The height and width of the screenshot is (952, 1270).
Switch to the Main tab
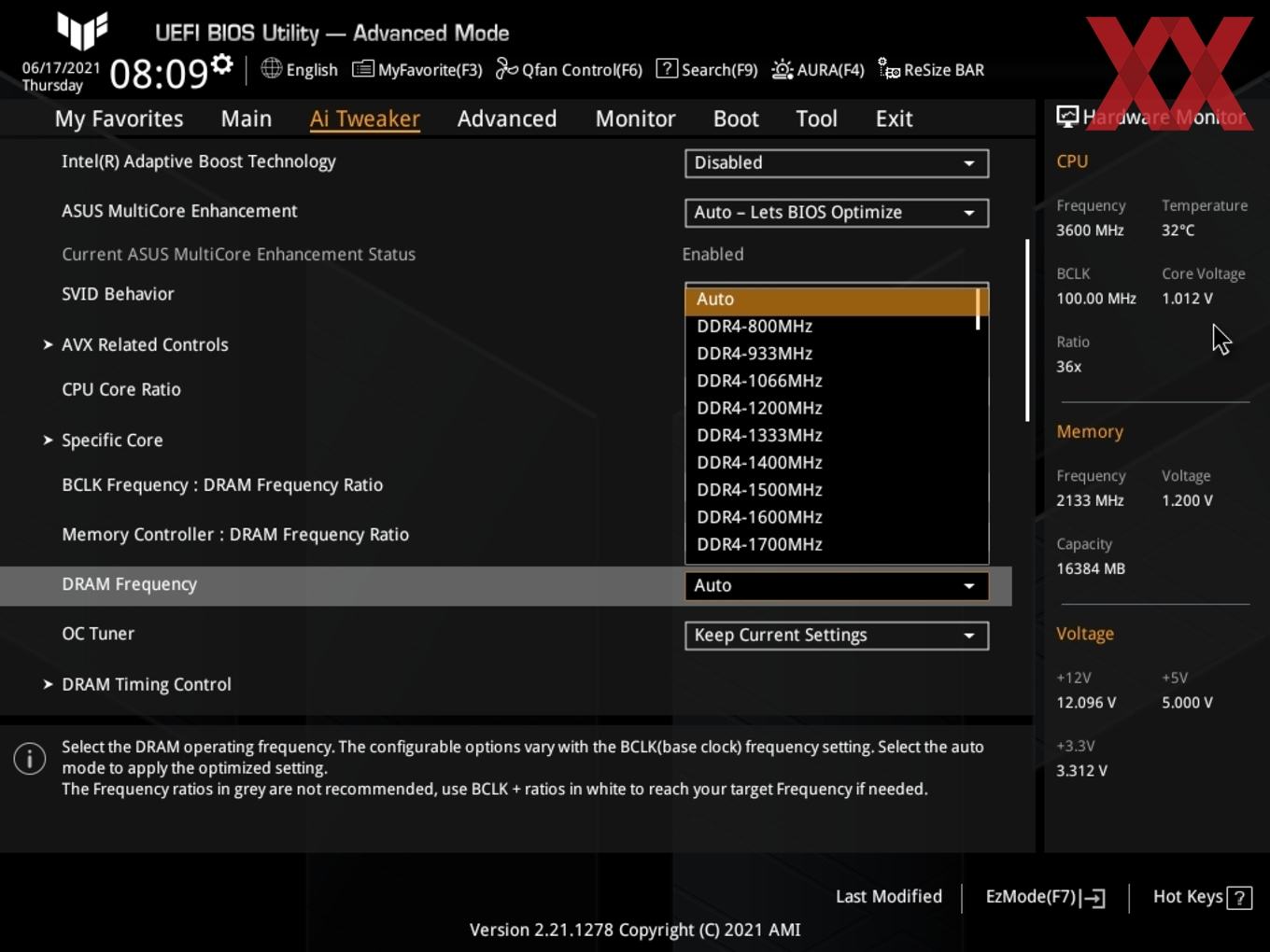(x=247, y=119)
